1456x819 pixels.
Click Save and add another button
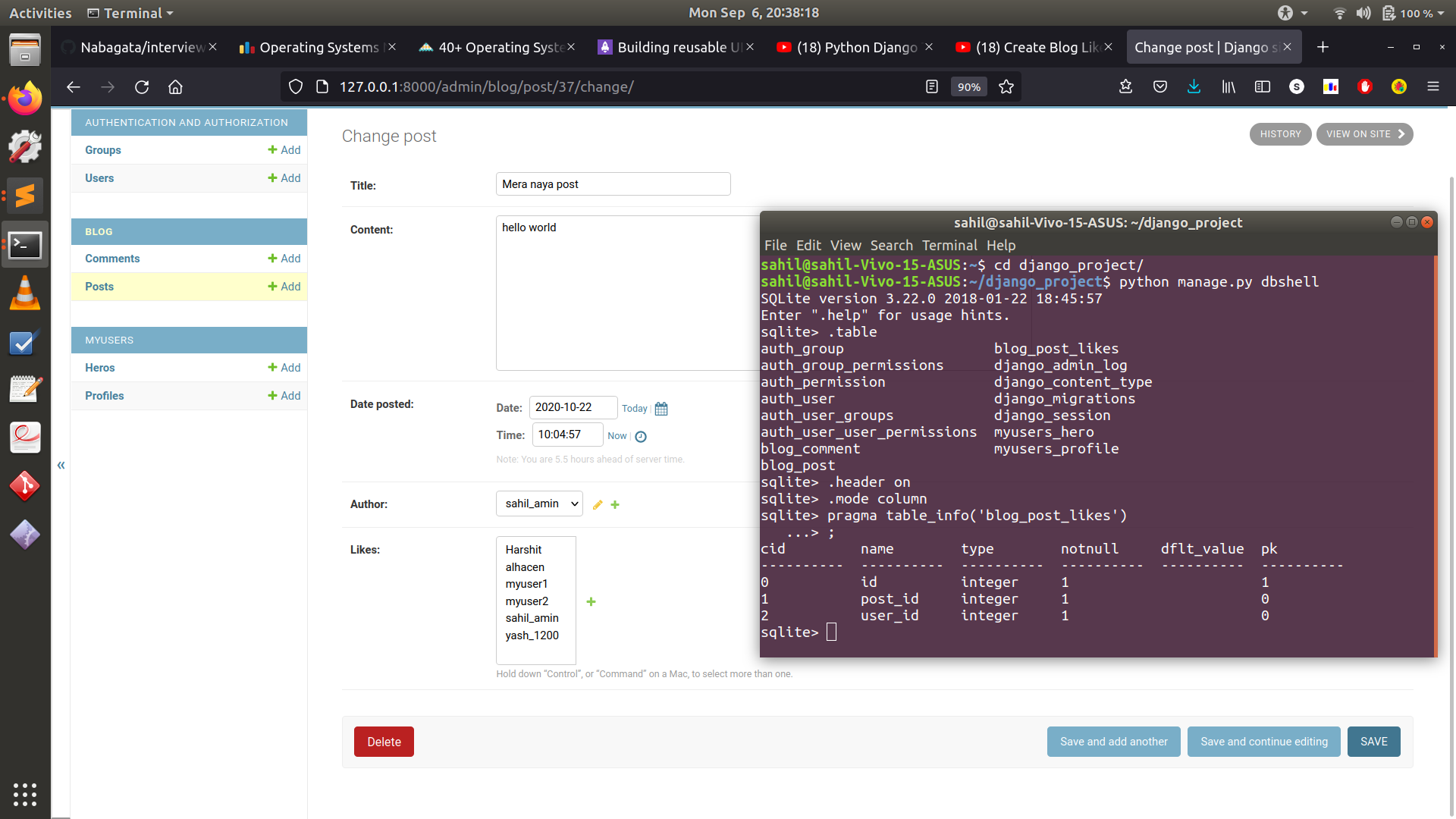coord(1114,741)
